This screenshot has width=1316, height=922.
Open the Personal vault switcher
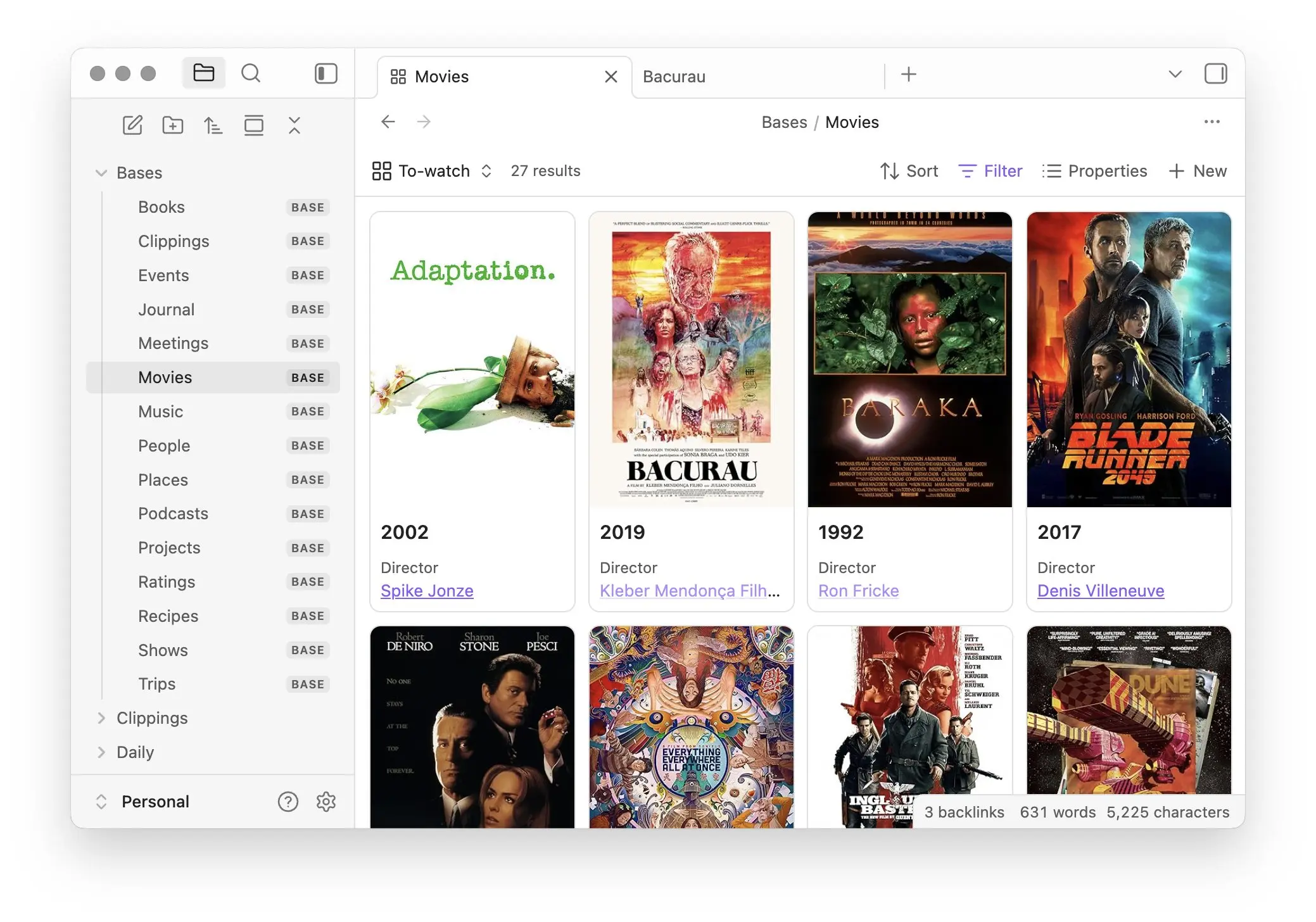click(155, 802)
